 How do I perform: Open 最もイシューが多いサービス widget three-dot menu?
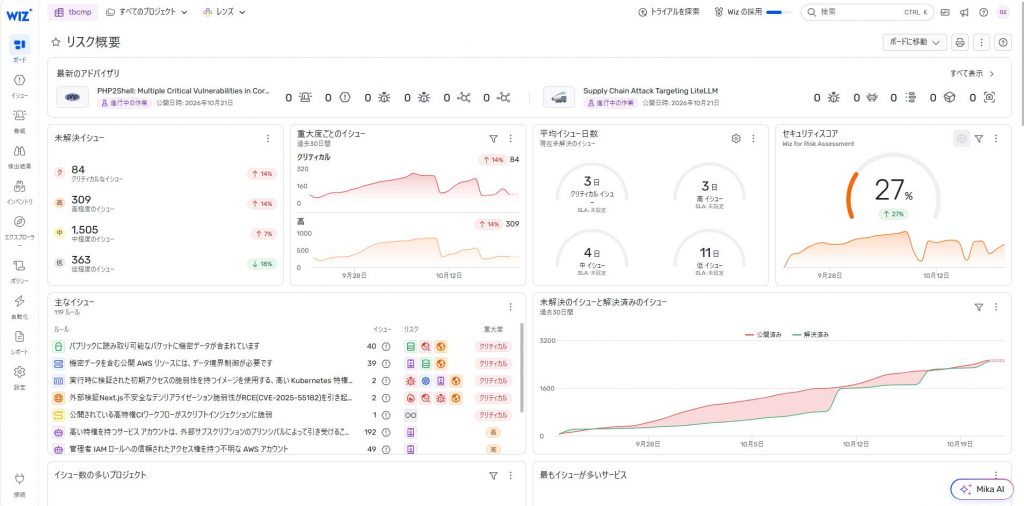(x=996, y=476)
